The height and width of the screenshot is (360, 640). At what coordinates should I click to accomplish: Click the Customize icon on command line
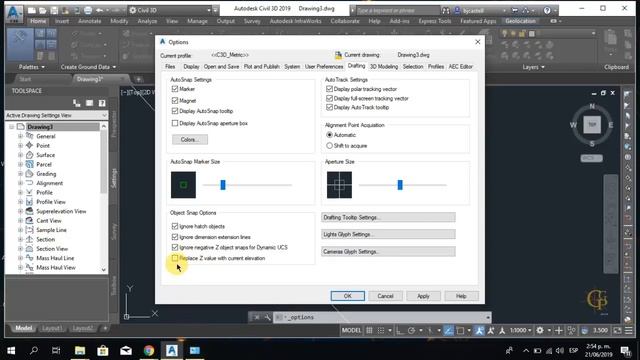click(x=267, y=317)
